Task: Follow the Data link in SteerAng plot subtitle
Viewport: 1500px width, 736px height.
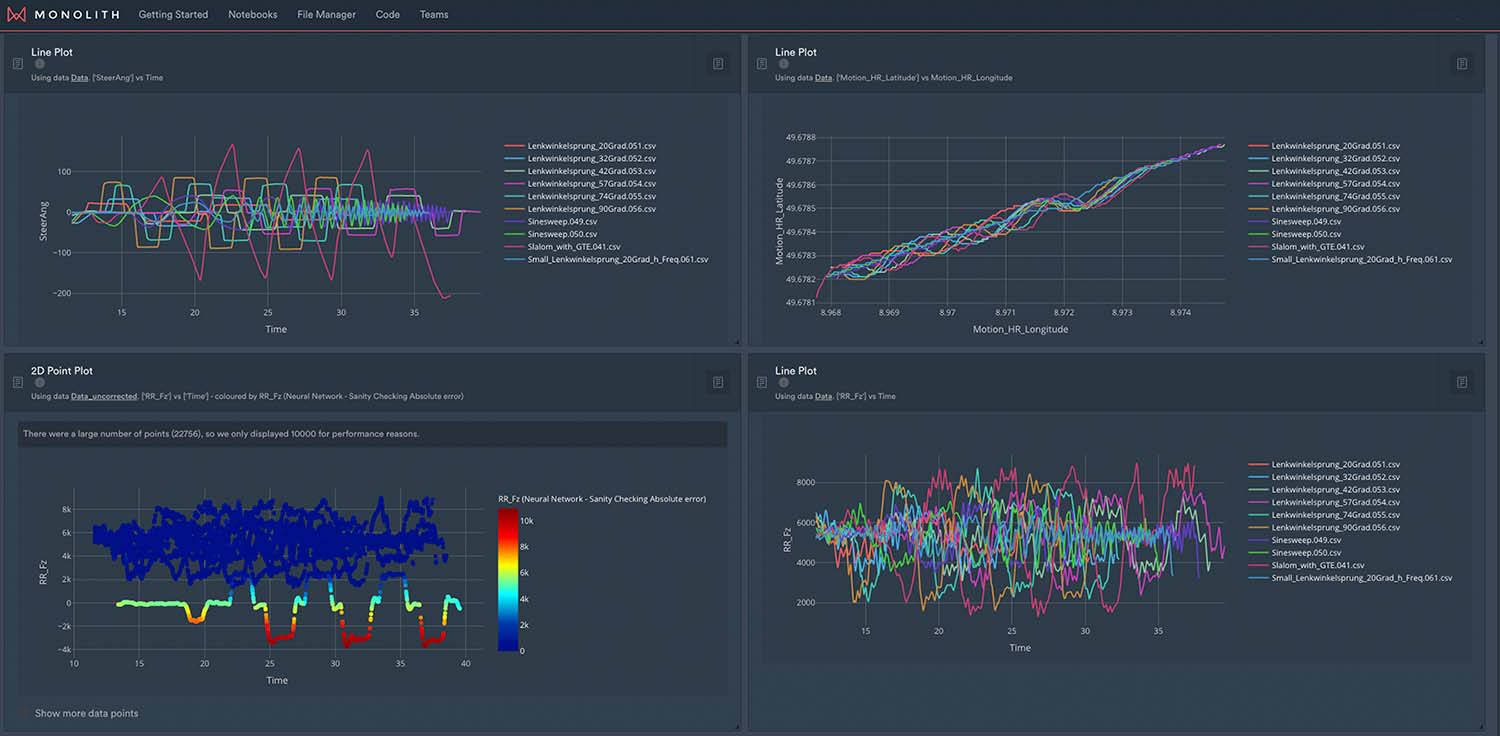Action: [80, 77]
